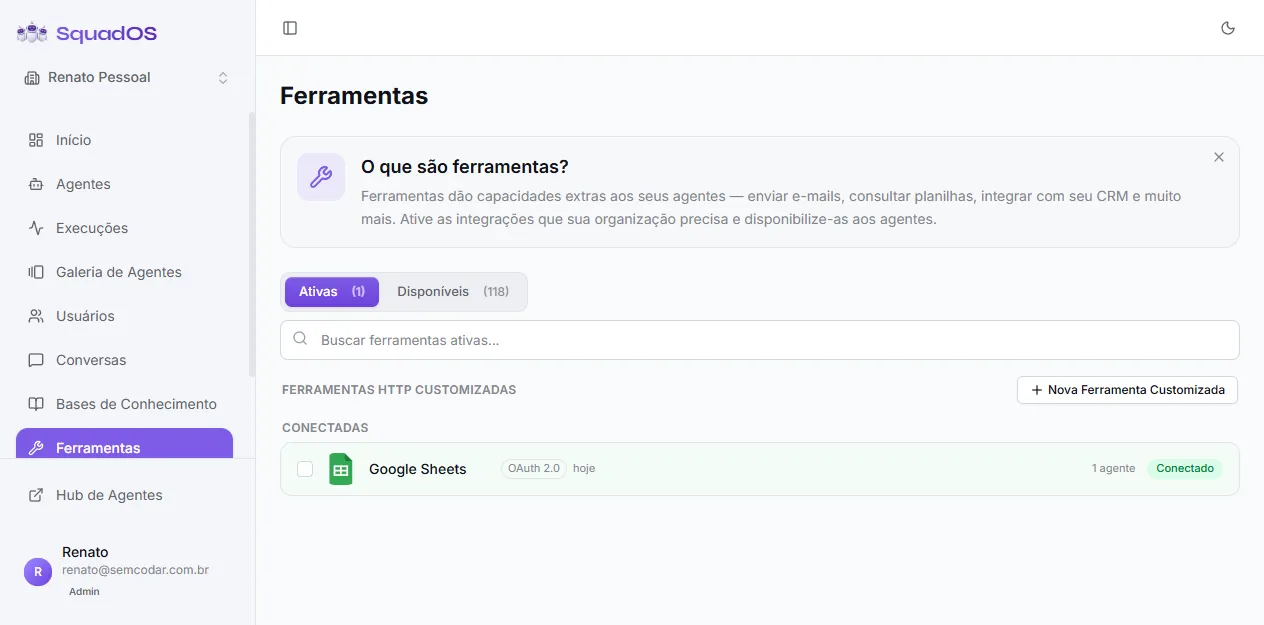
Task: Click the Início grid icon
Action: (36, 140)
